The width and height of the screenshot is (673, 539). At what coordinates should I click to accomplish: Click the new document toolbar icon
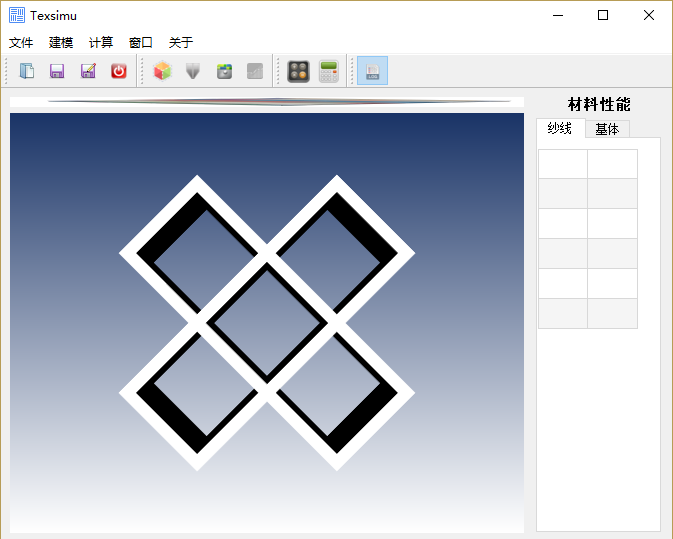coord(27,71)
